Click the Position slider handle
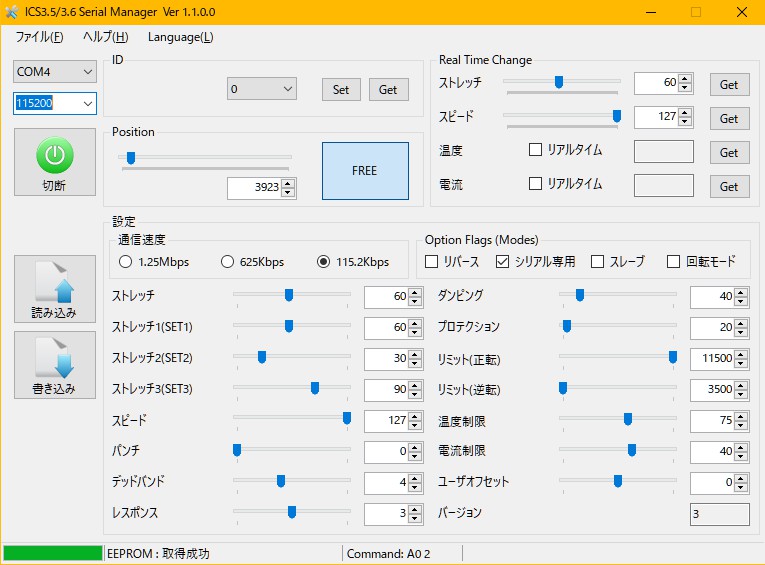765x565 pixels. (131, 158)
